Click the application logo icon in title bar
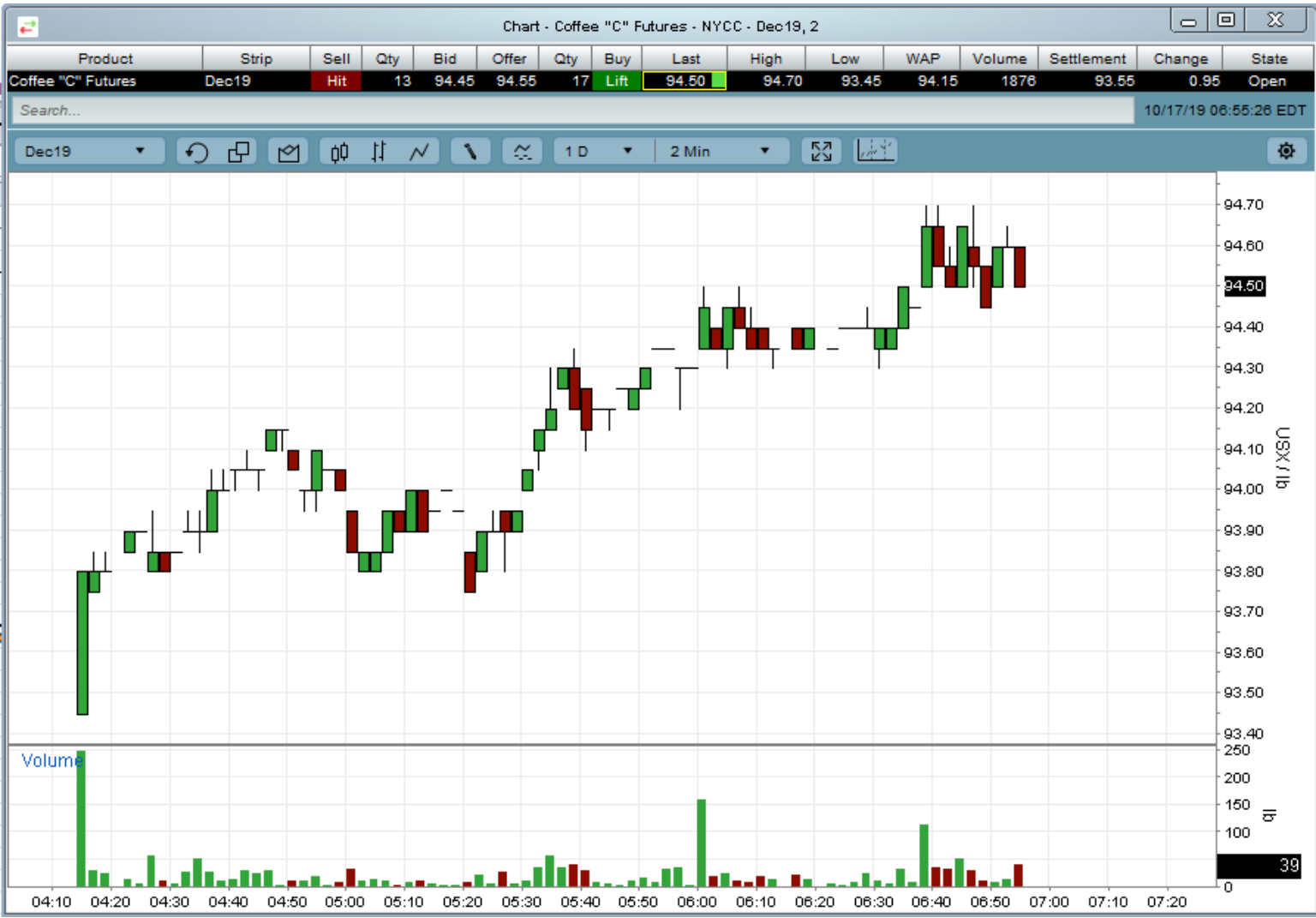The image size is (1316, 918). tap(27, 27)
